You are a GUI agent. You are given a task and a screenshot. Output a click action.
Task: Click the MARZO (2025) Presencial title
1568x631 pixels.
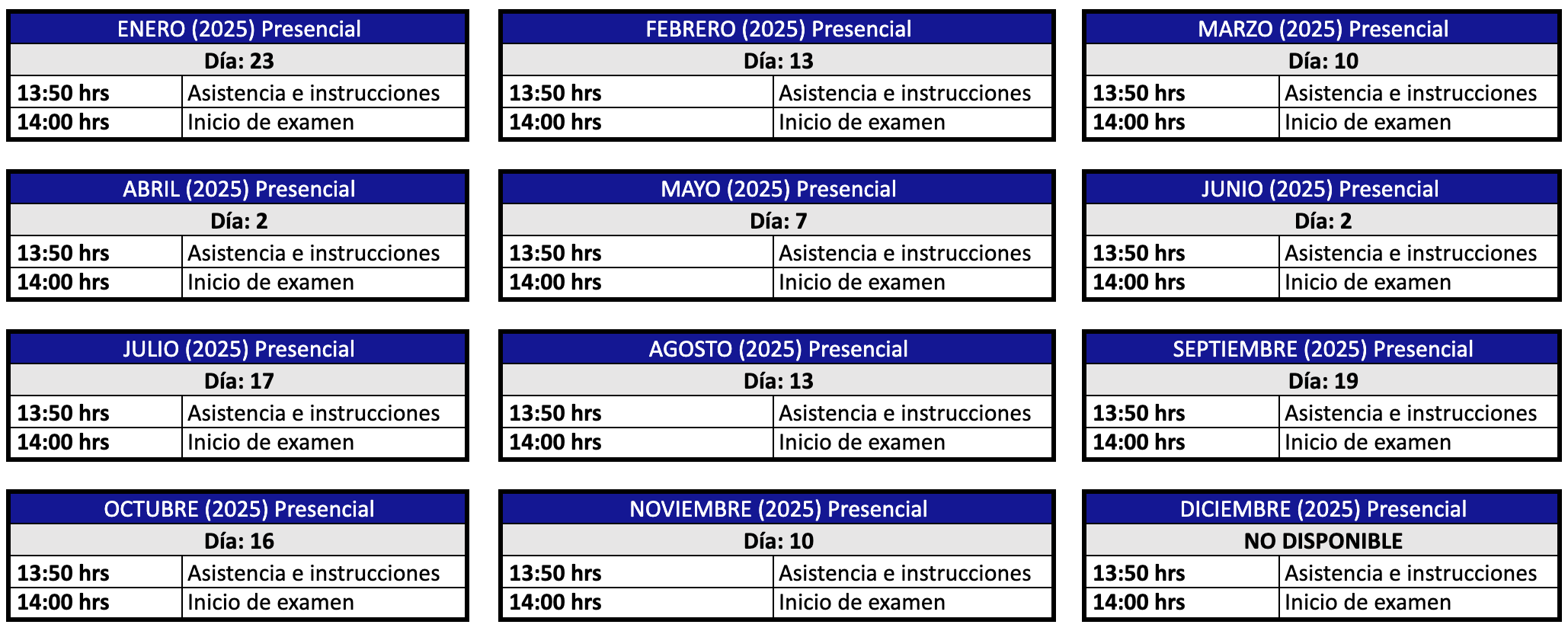click(x=1323, y=29)
